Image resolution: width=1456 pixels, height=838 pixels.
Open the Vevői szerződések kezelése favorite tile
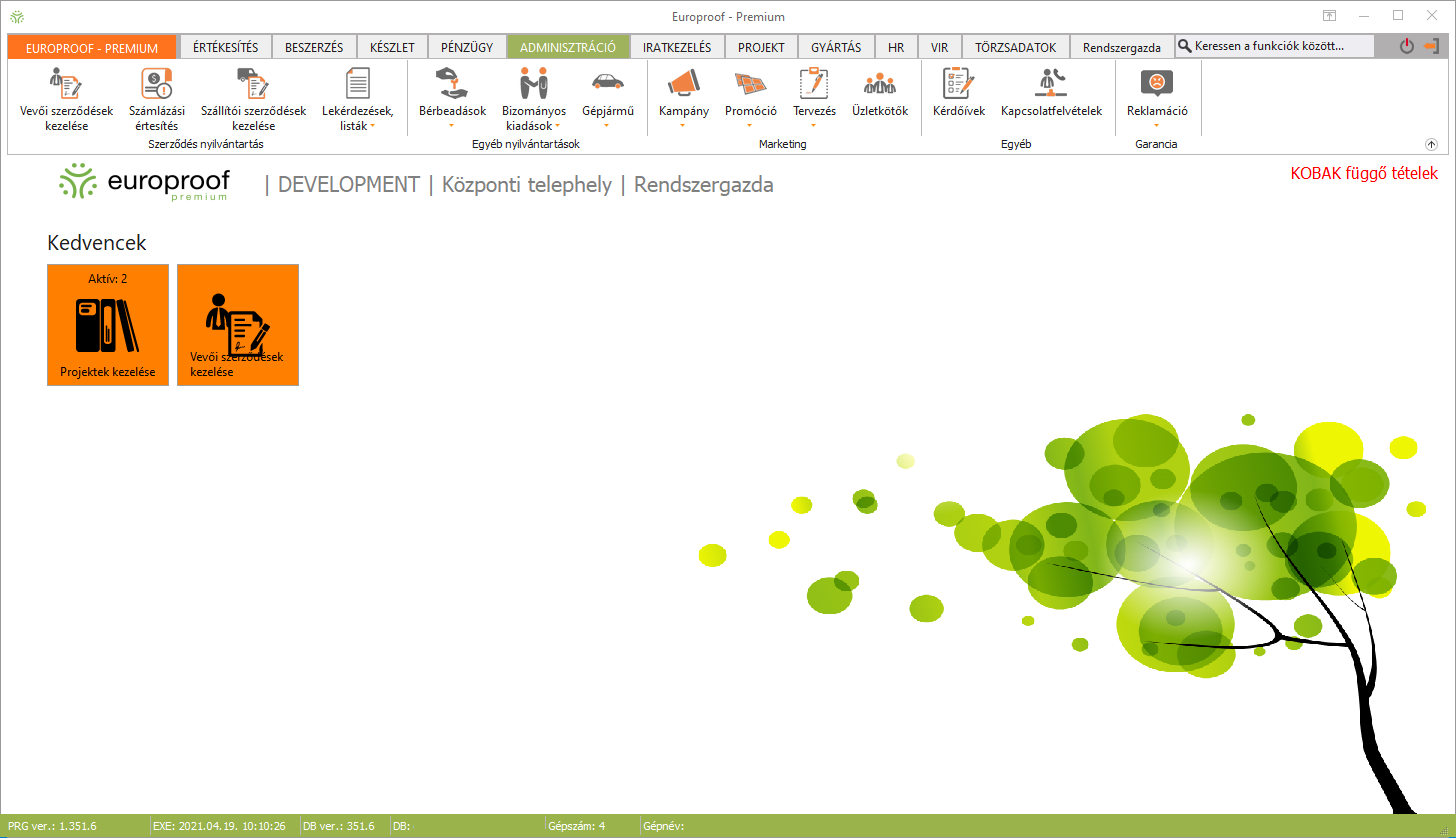[x=238, y=325]
